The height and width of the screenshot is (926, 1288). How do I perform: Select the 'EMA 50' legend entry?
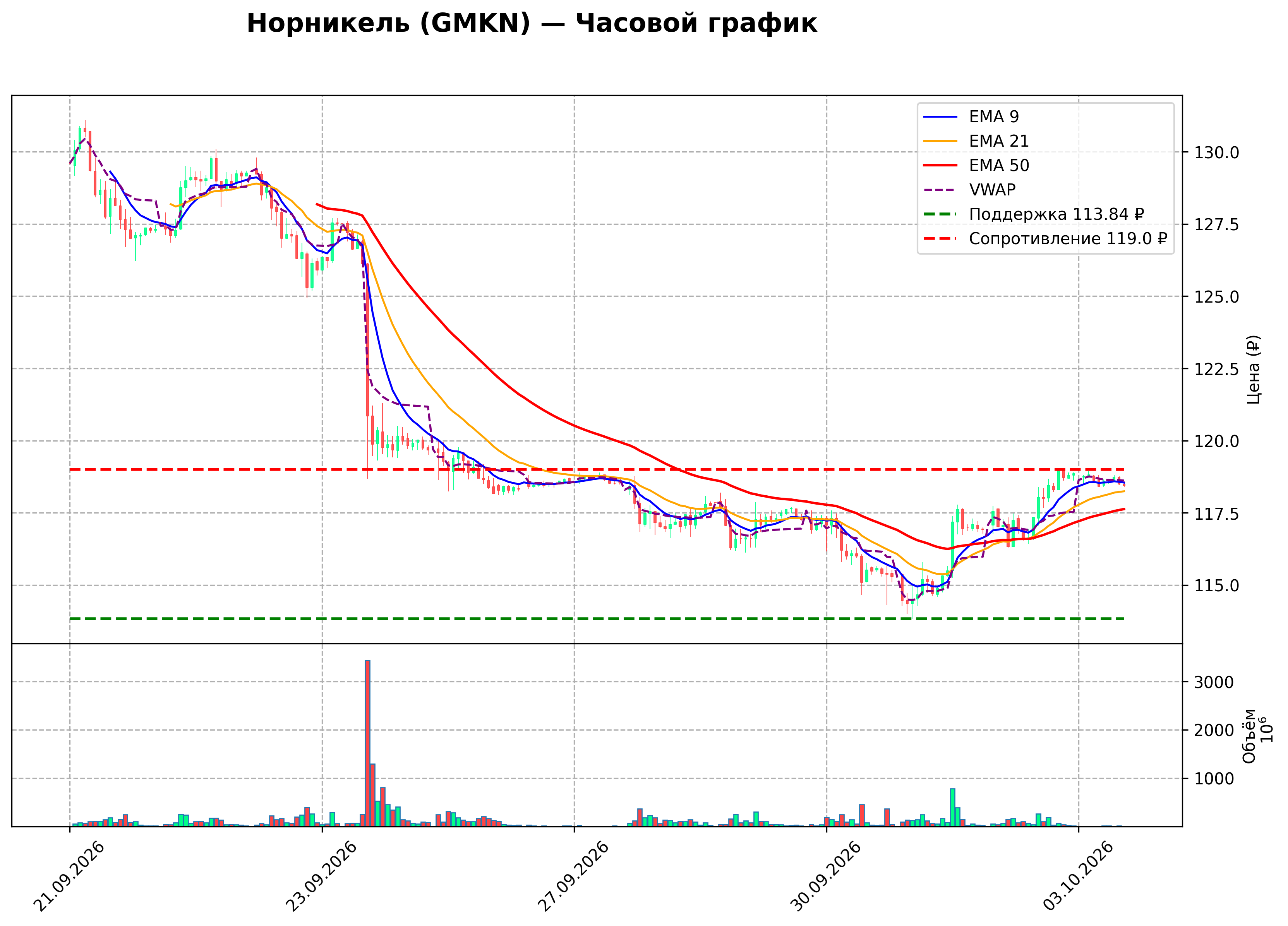click(976, 166)
